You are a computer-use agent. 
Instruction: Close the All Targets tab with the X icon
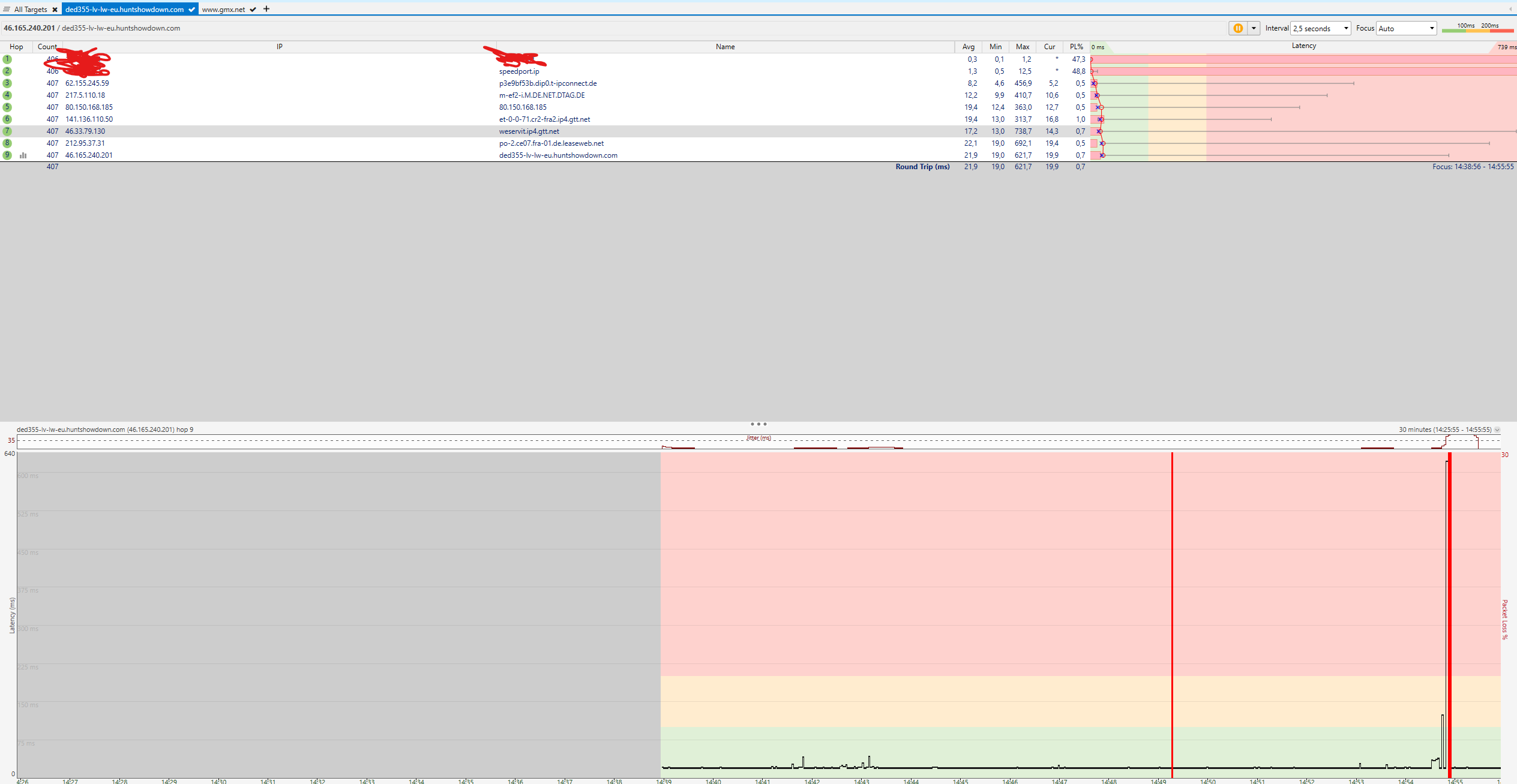pyautogui.click(x=55, y=10)
